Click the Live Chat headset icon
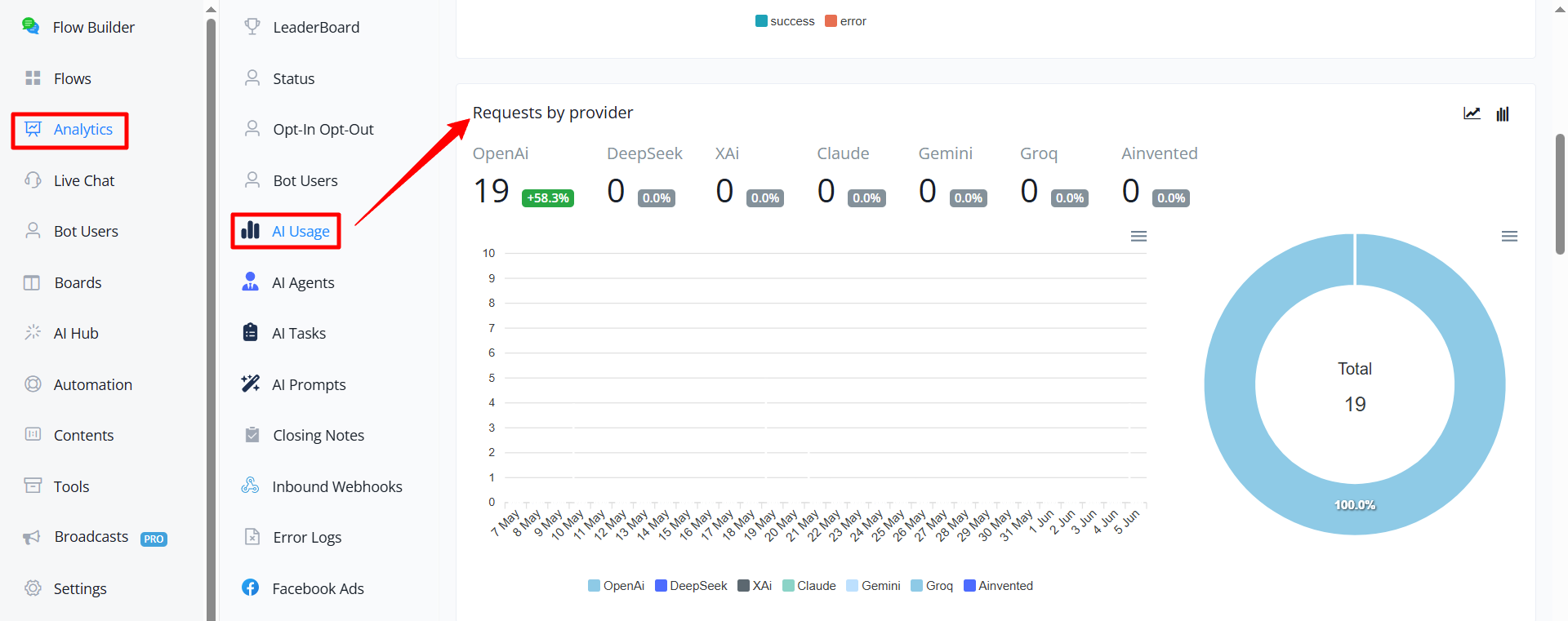This screenshot has height=621, width=1568. coord(33,180)
